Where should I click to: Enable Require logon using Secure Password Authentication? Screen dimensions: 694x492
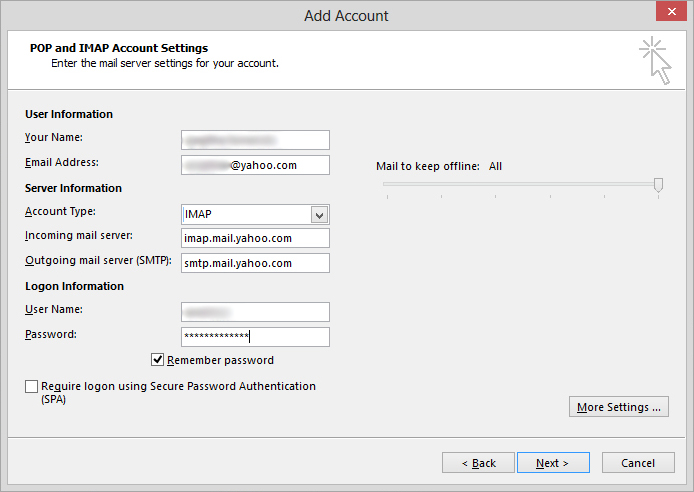[31, 386]
